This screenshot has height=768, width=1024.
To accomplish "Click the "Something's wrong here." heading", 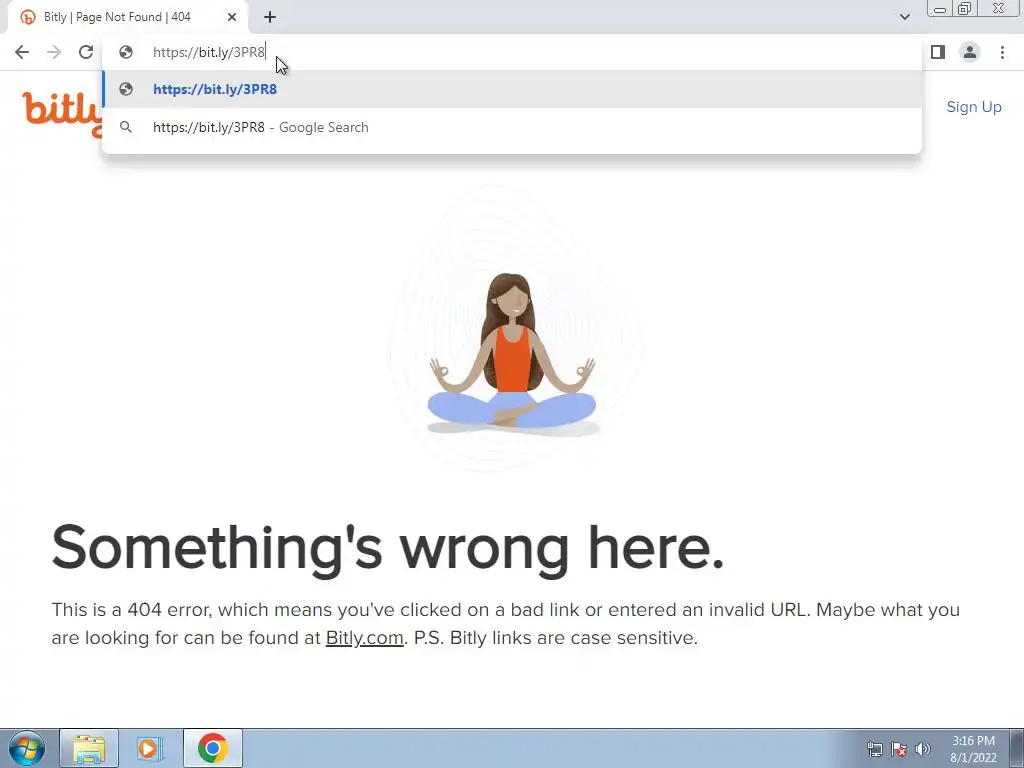I will (388, 549).
